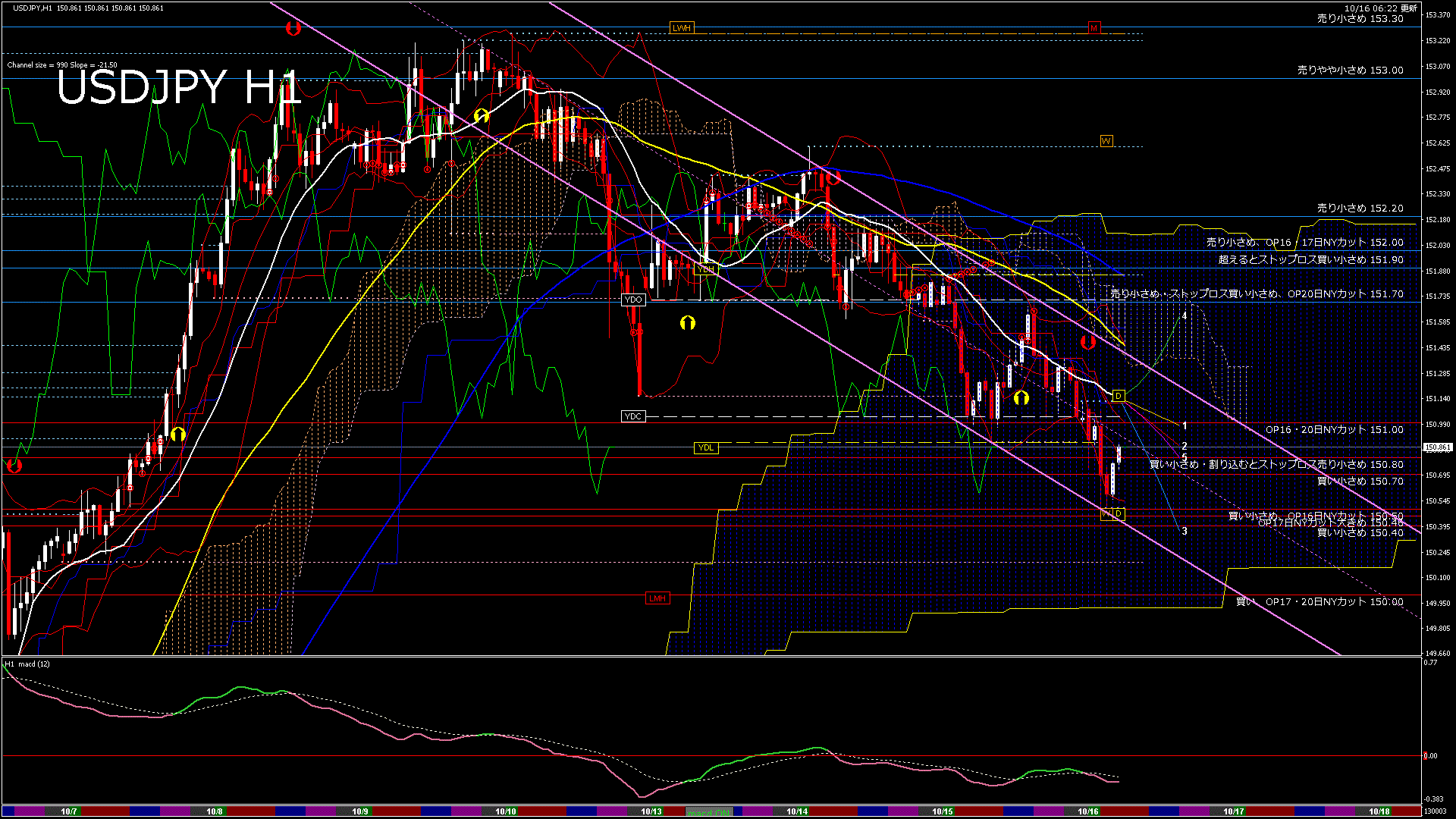Image resolution: width=1456 pixels, height=819 pixels.
Task: Click the 買い小さめ 150.70 order label
Action: pos(1360,481)
